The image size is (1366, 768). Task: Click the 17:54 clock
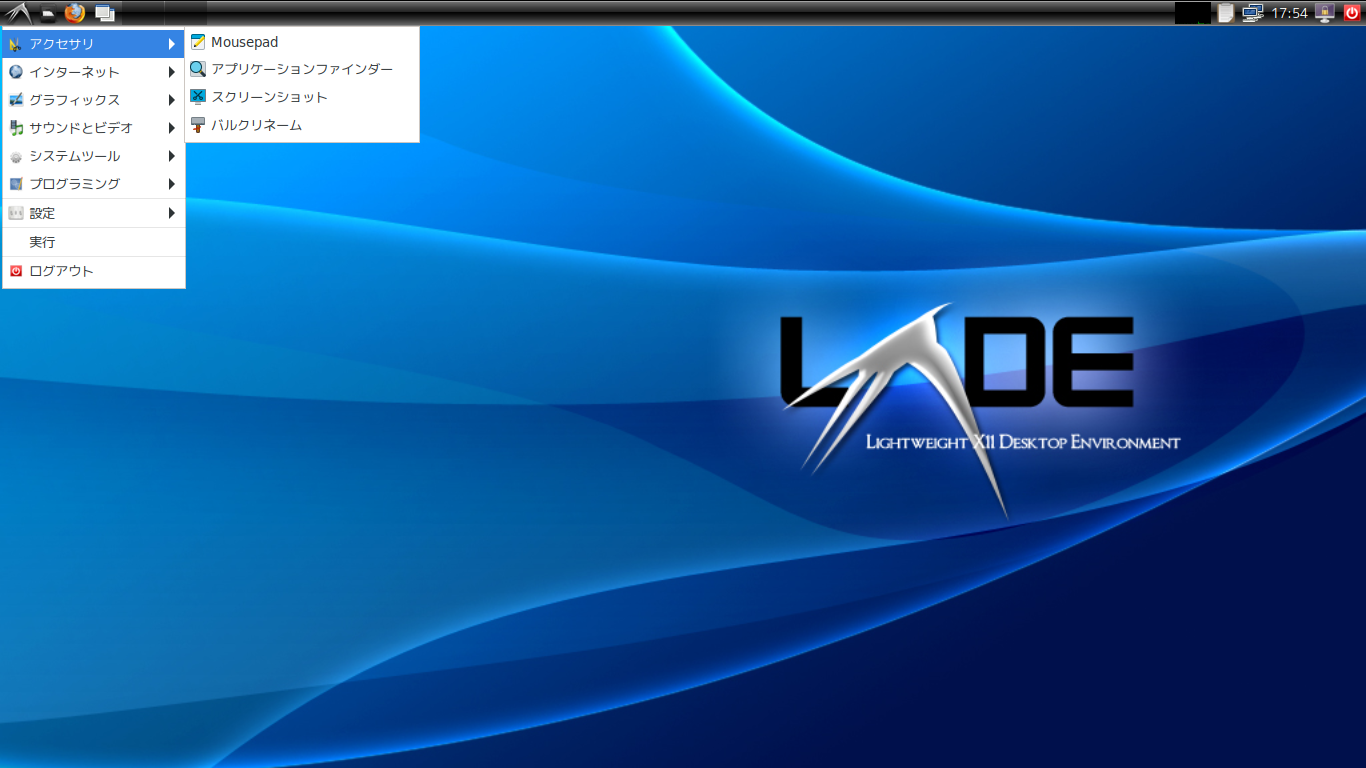[x=1289, y=13]
